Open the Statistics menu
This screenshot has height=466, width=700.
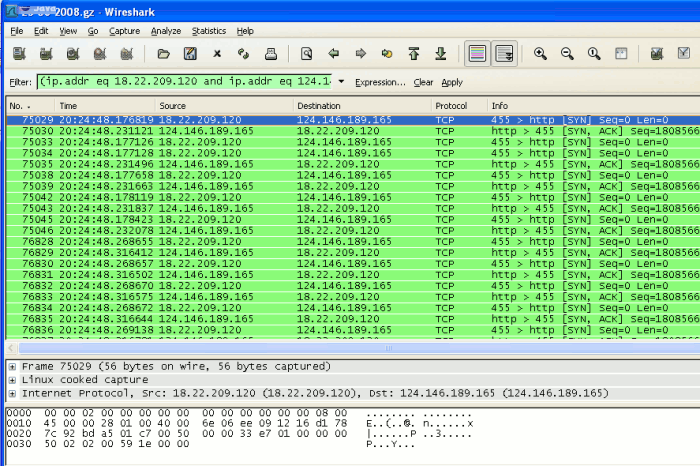209,31
